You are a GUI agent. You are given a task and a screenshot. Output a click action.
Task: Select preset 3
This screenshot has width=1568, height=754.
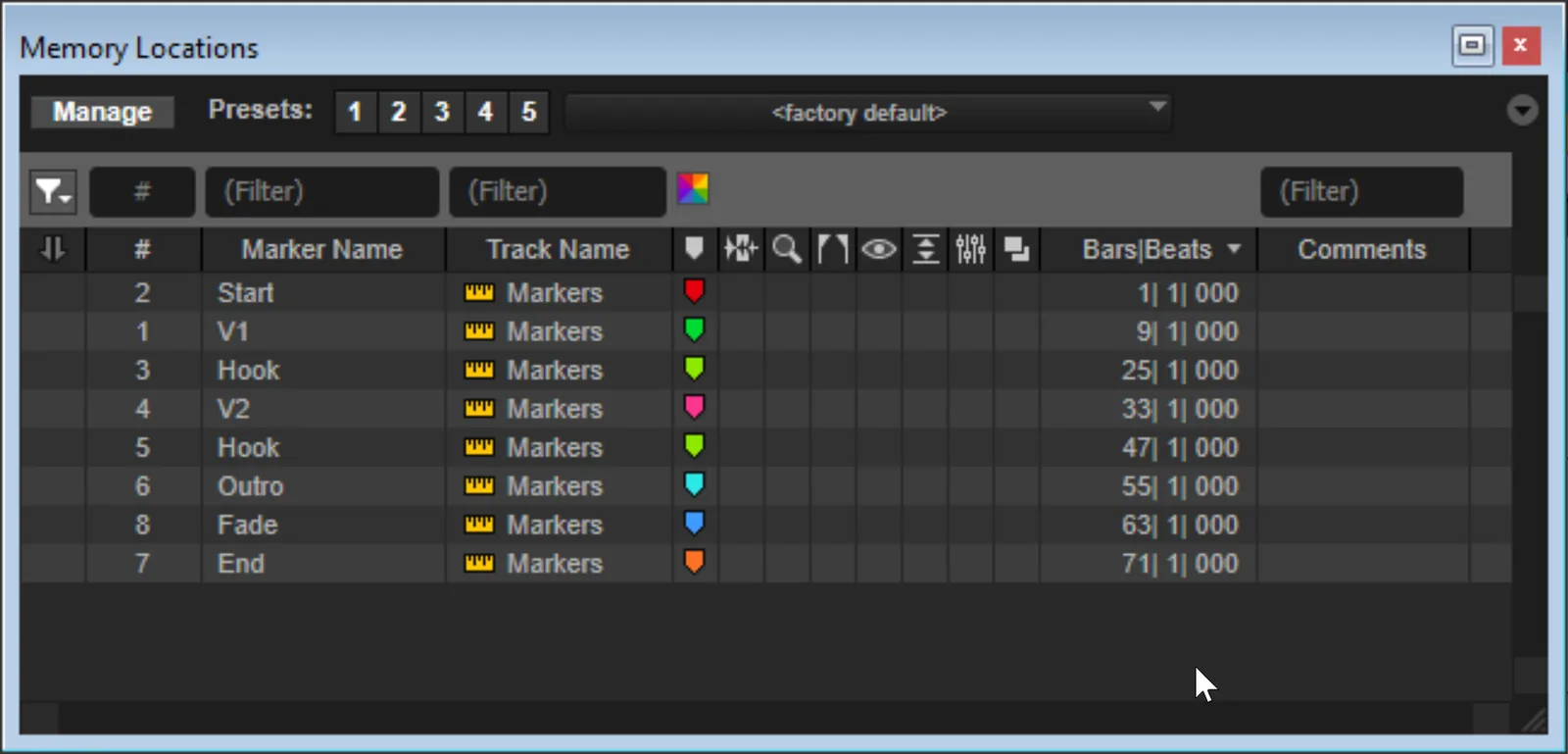pos(442,112)
